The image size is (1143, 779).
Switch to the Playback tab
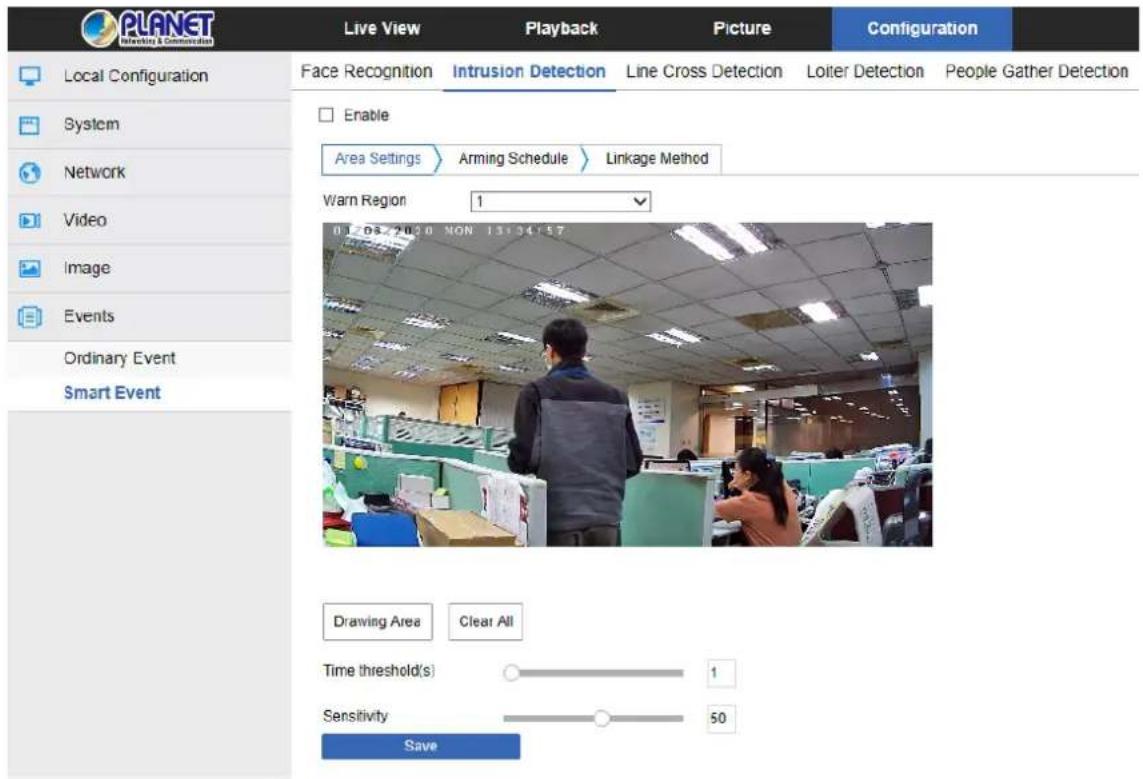point(561,28)
